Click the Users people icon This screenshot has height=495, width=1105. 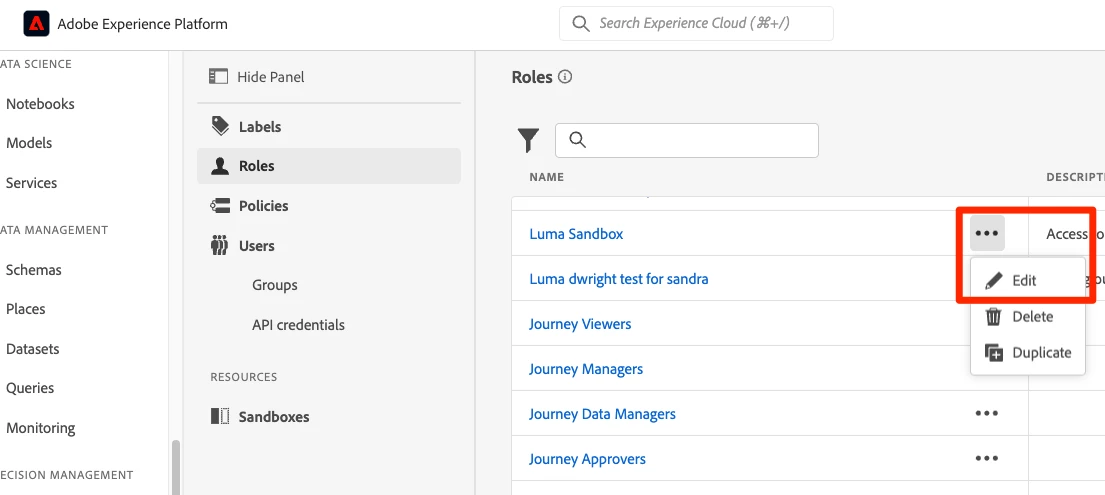(220, 246)
